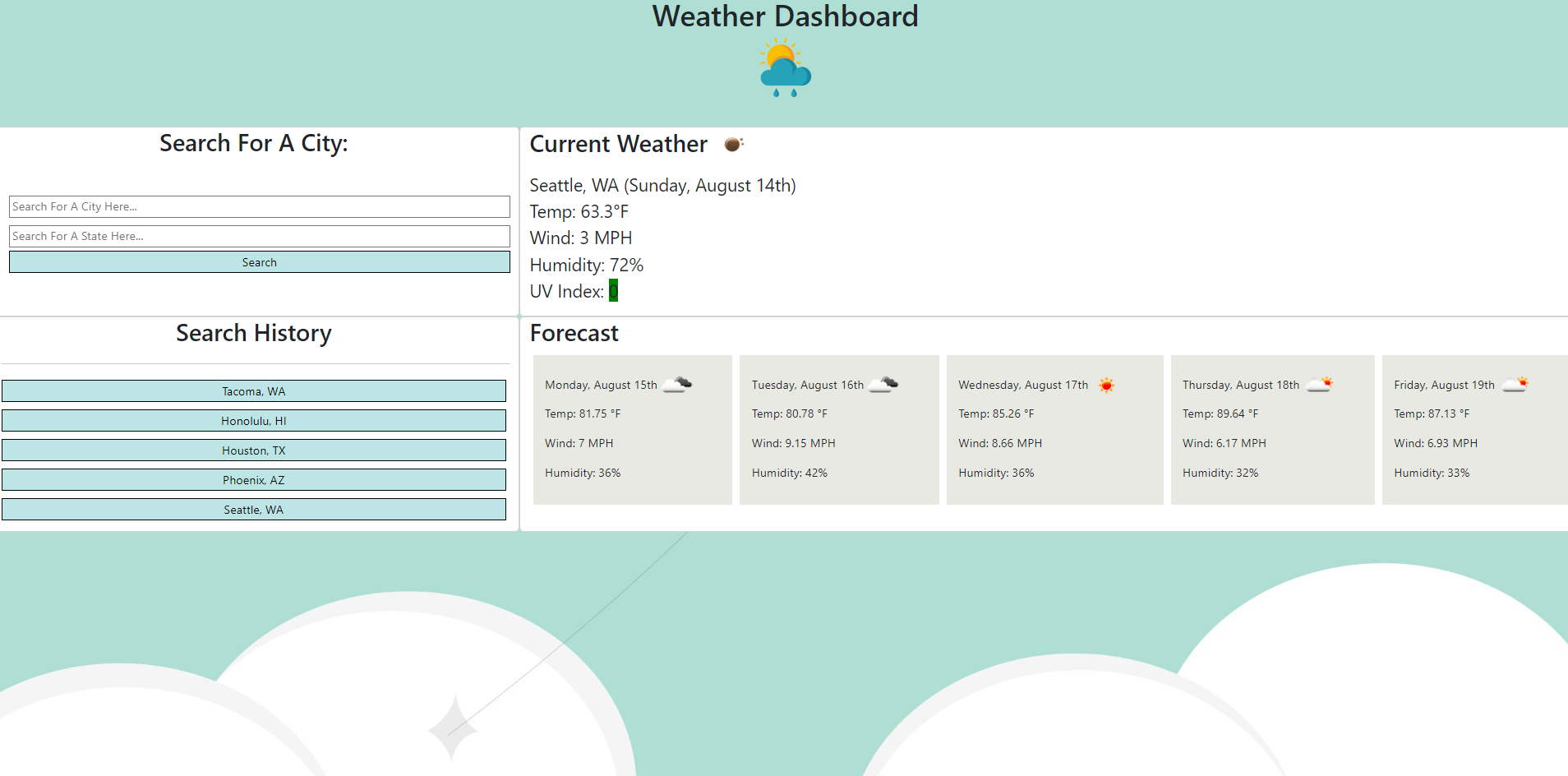The height and width of the screenshot is (776, 1568).
Task: Click the Seattle, WA current date heading
Action: (662, 186)
